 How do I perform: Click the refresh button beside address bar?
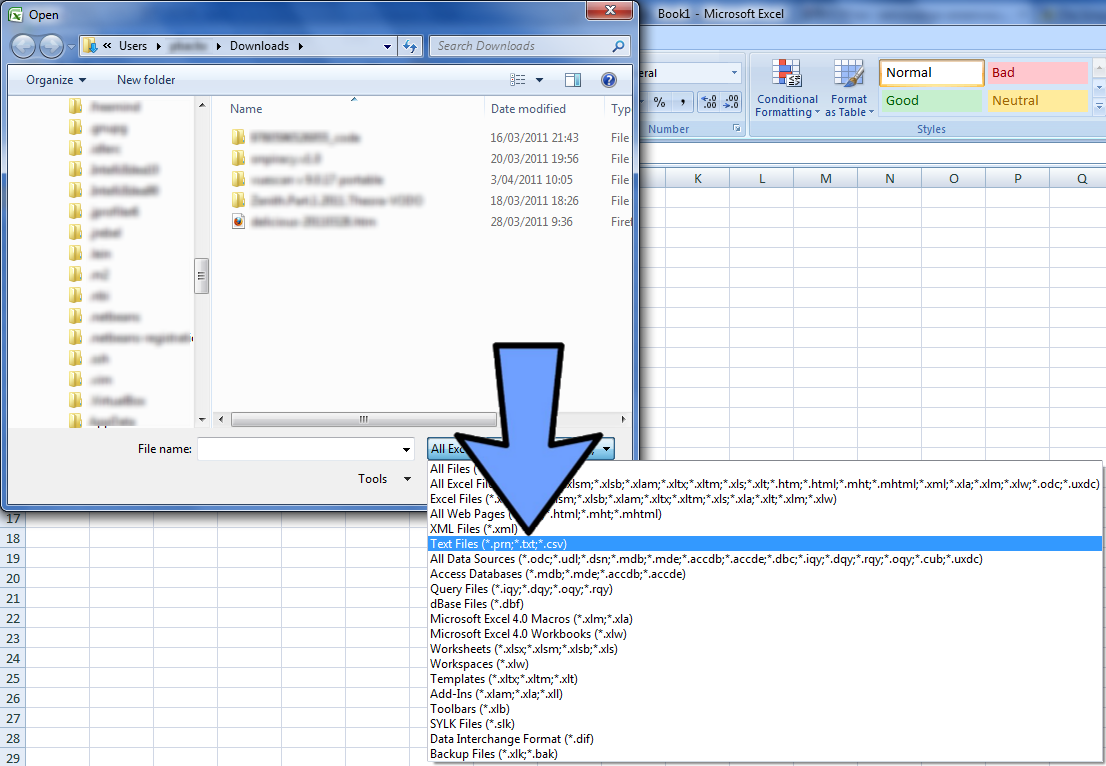point(410,47)
